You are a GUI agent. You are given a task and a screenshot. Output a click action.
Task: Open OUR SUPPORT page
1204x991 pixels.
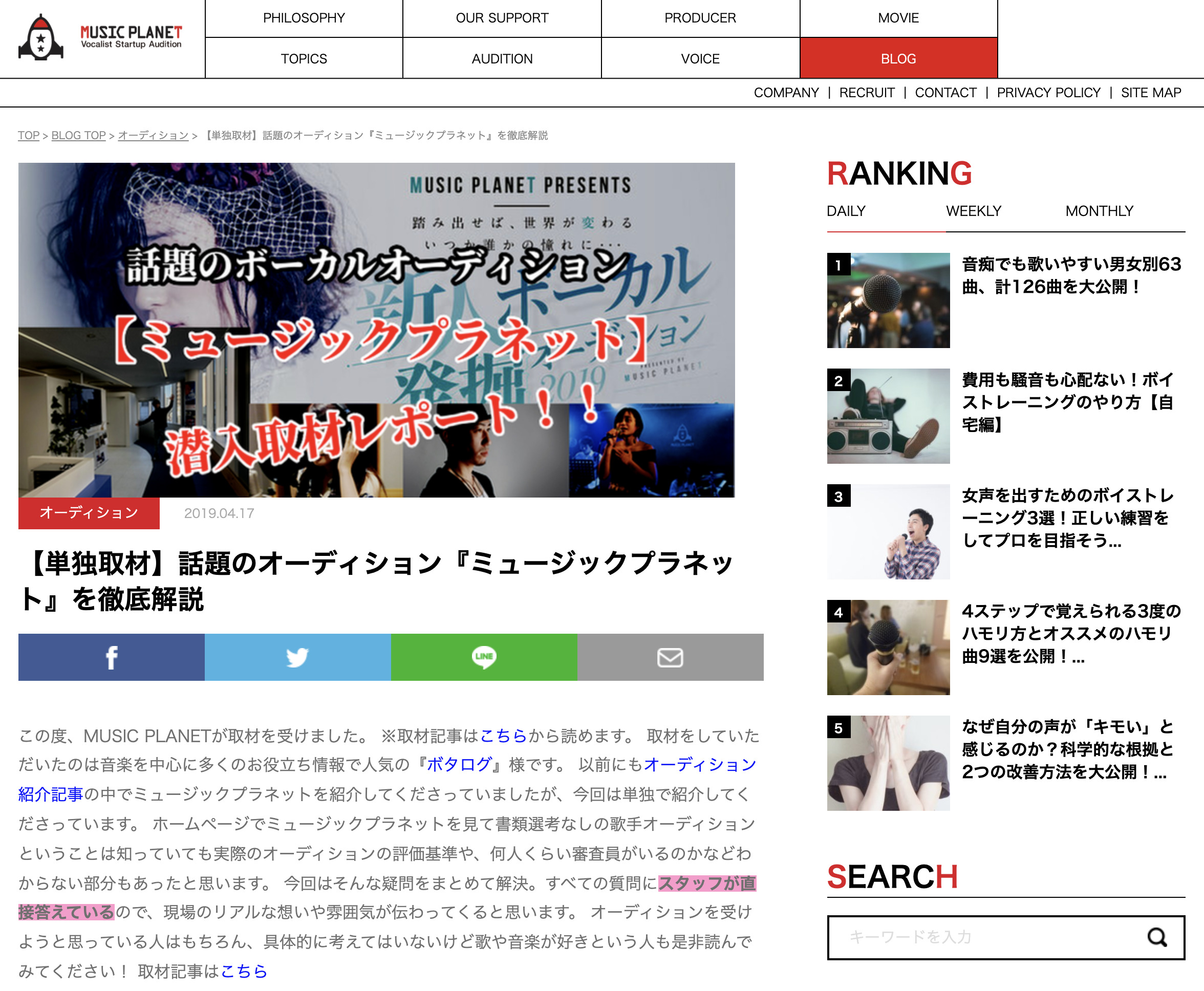pos(502,18)
